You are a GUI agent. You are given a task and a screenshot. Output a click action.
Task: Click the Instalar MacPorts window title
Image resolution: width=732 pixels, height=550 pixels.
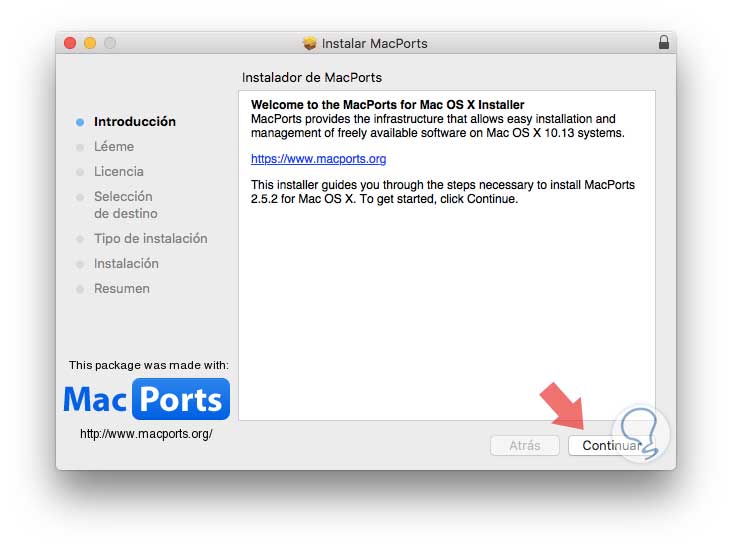click(x=374, y=43)
